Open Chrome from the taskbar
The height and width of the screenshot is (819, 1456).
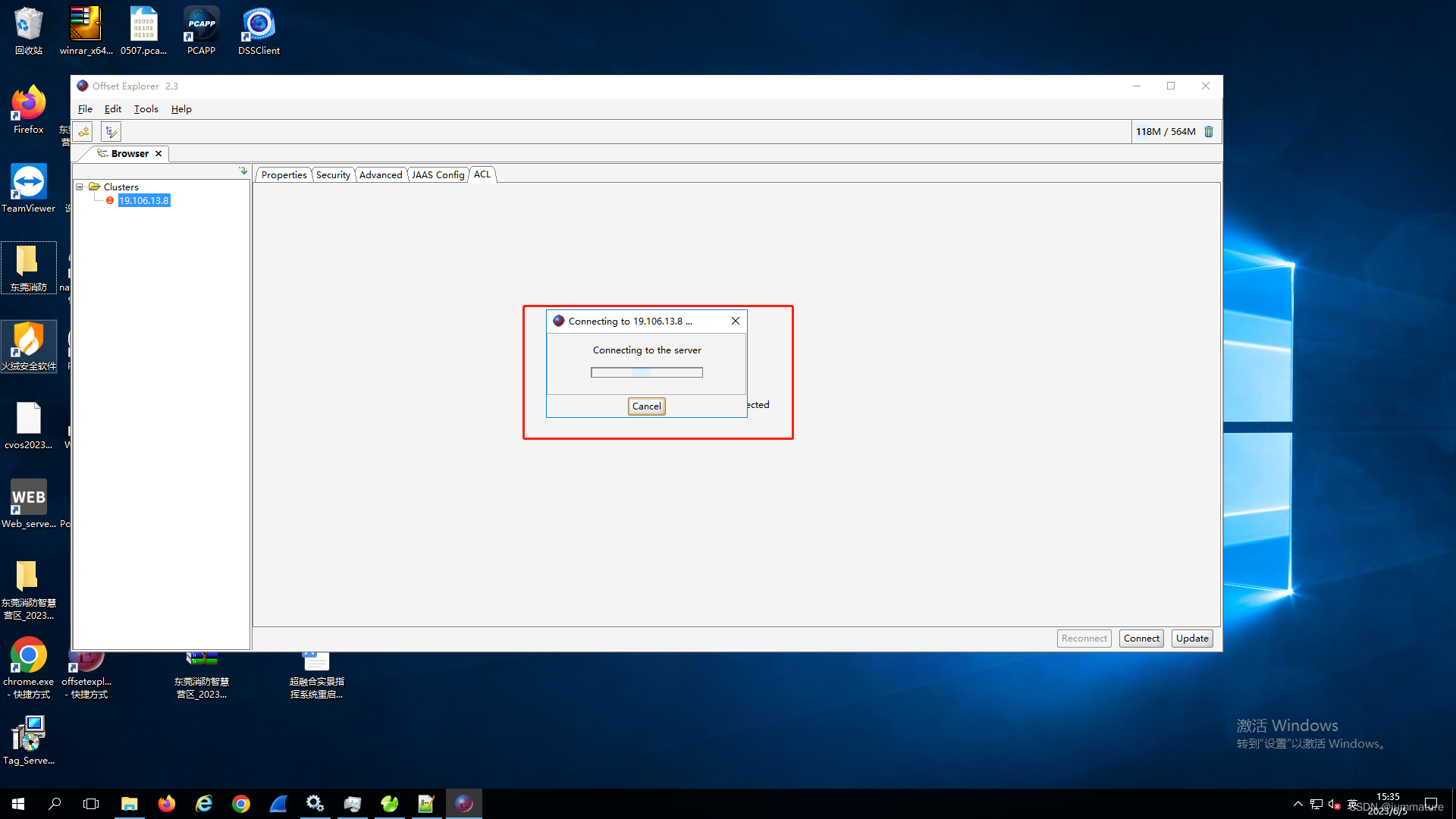click(x=241, y=804)
